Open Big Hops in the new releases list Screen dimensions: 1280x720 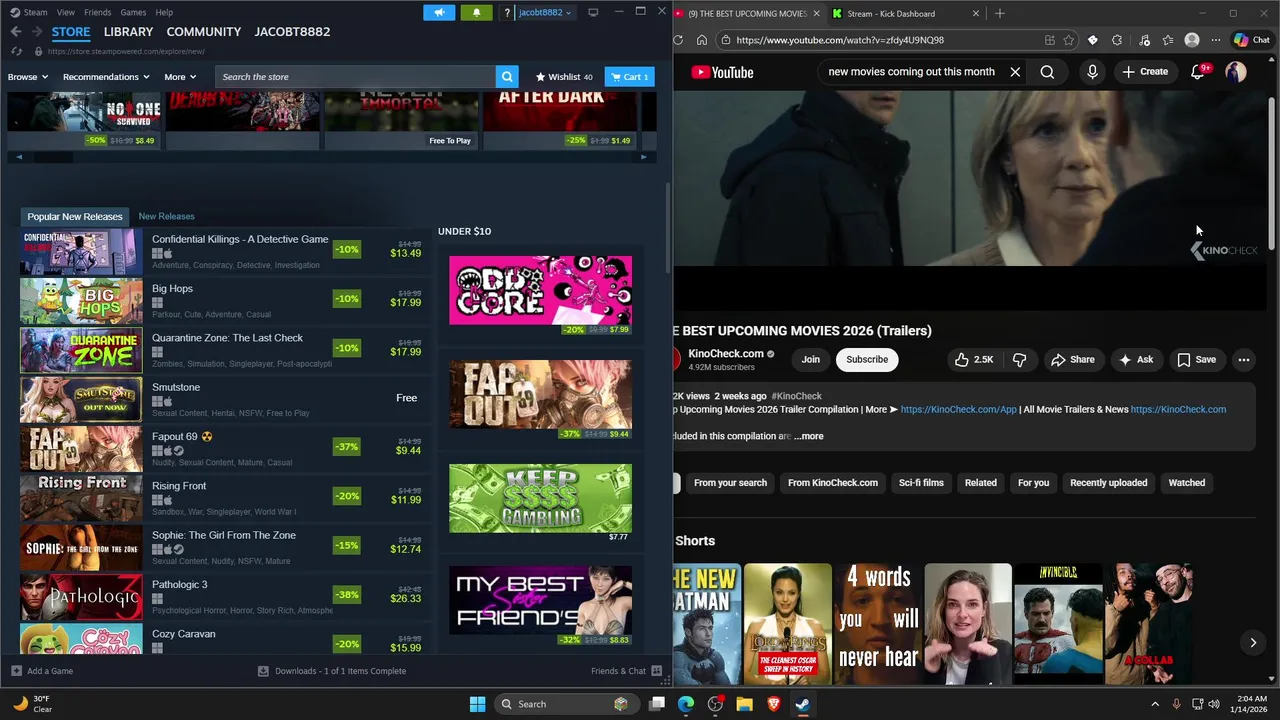226,301
